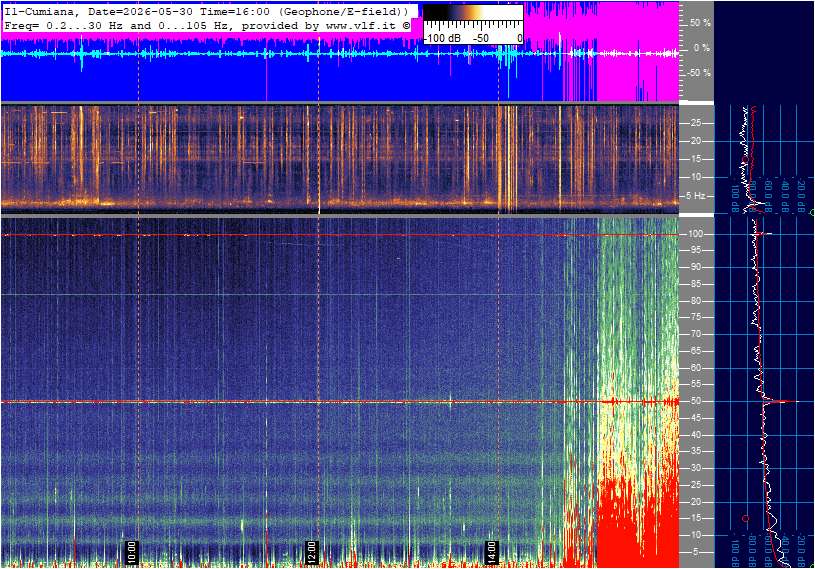Click the 12:00 time marker label

coord(311,552)
